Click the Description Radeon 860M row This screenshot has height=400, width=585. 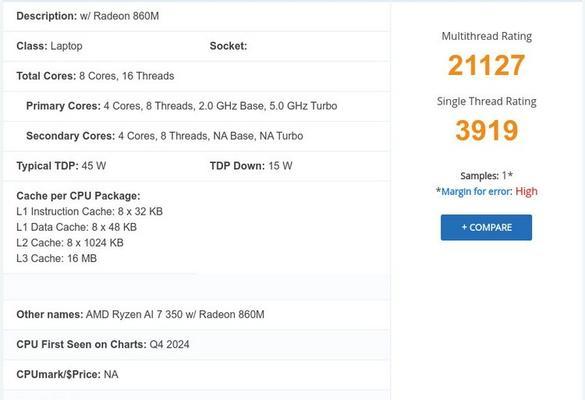pos(197,16)
